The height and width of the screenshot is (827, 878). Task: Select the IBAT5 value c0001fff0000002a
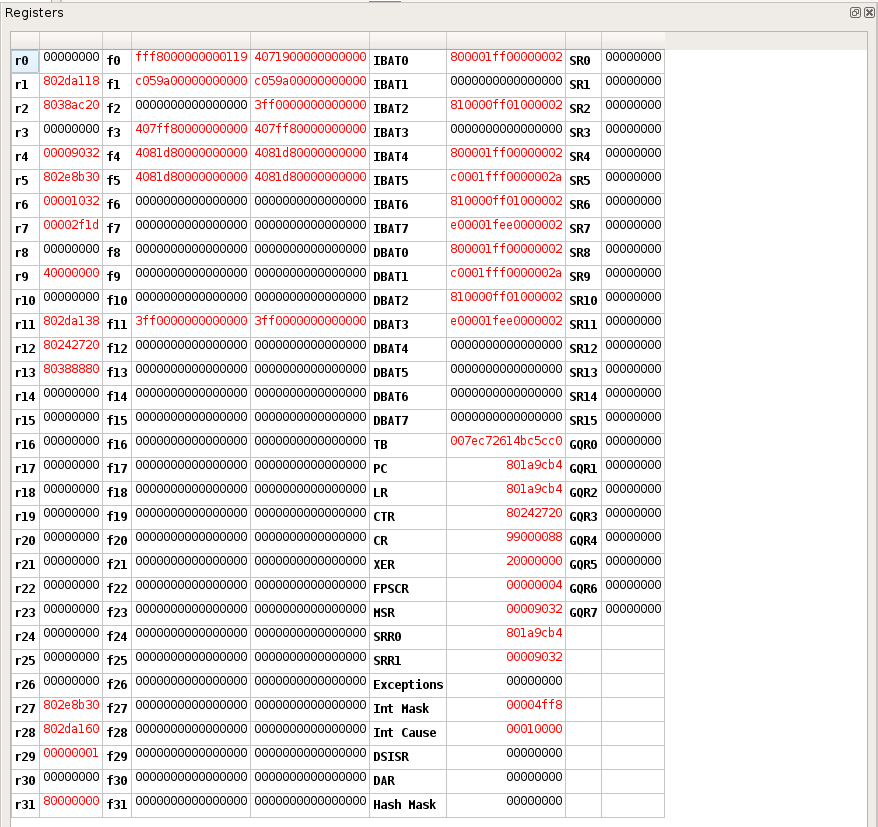(506, 177)
